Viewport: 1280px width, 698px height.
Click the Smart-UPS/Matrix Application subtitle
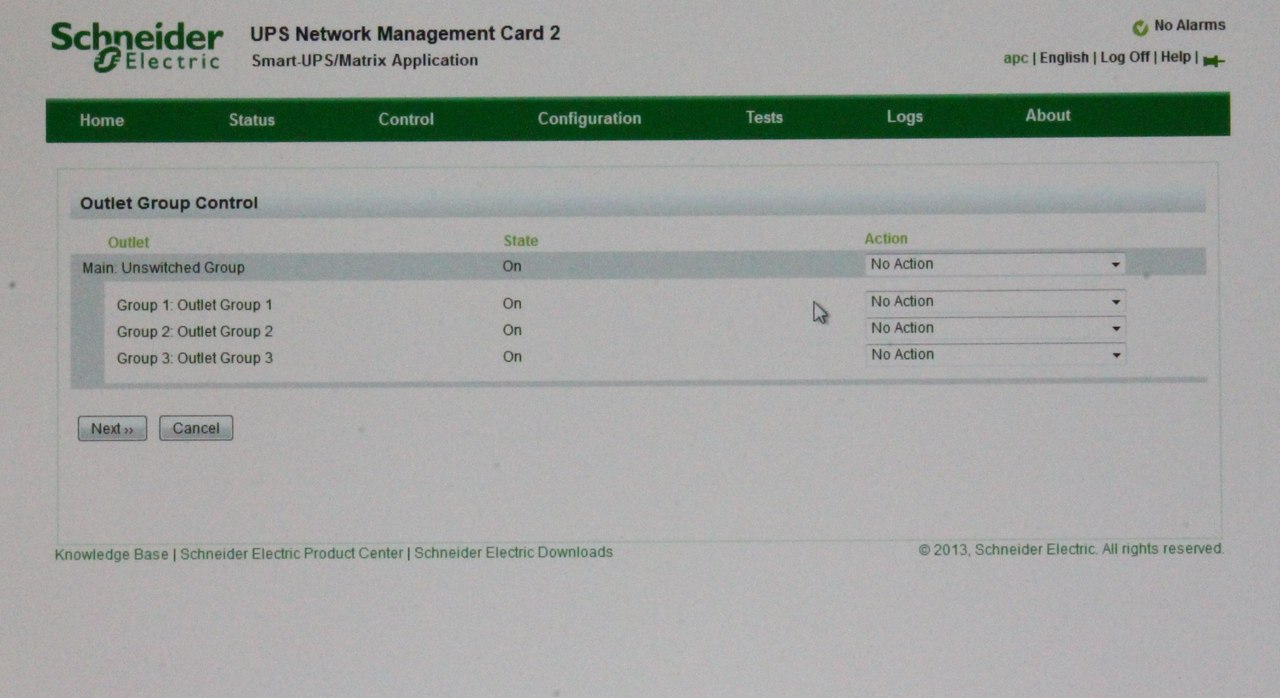[364, 60]
